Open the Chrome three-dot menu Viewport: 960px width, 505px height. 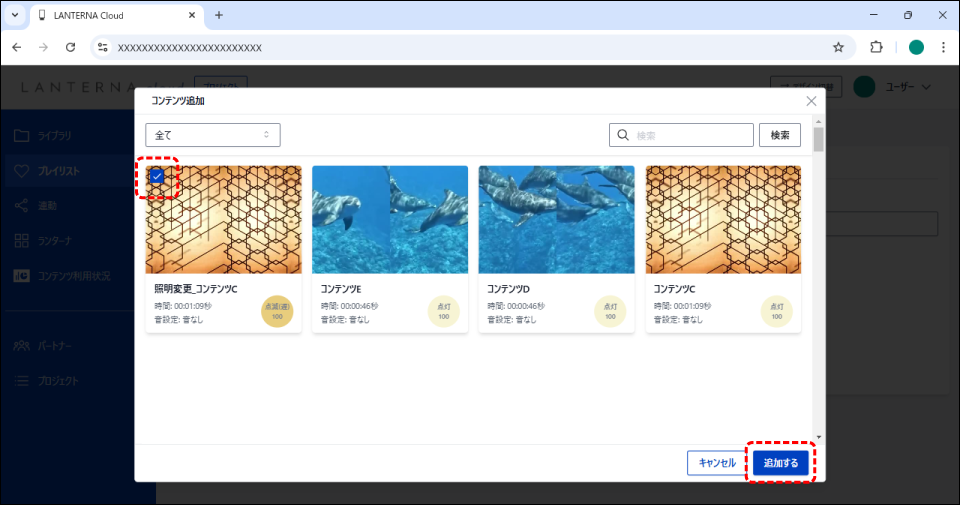click(x=943, y=47)
